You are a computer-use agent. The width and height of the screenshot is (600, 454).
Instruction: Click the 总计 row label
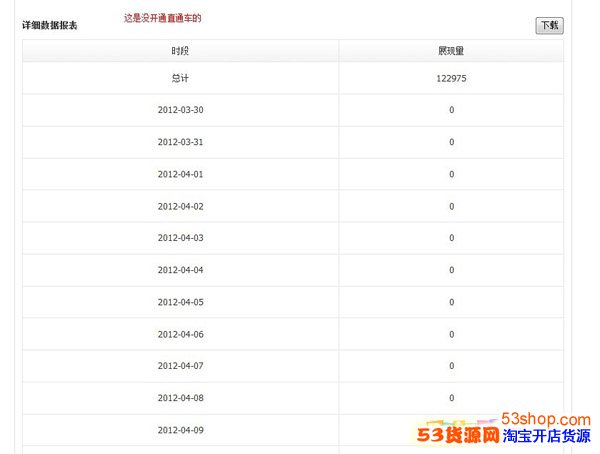[x=180, y=78]
